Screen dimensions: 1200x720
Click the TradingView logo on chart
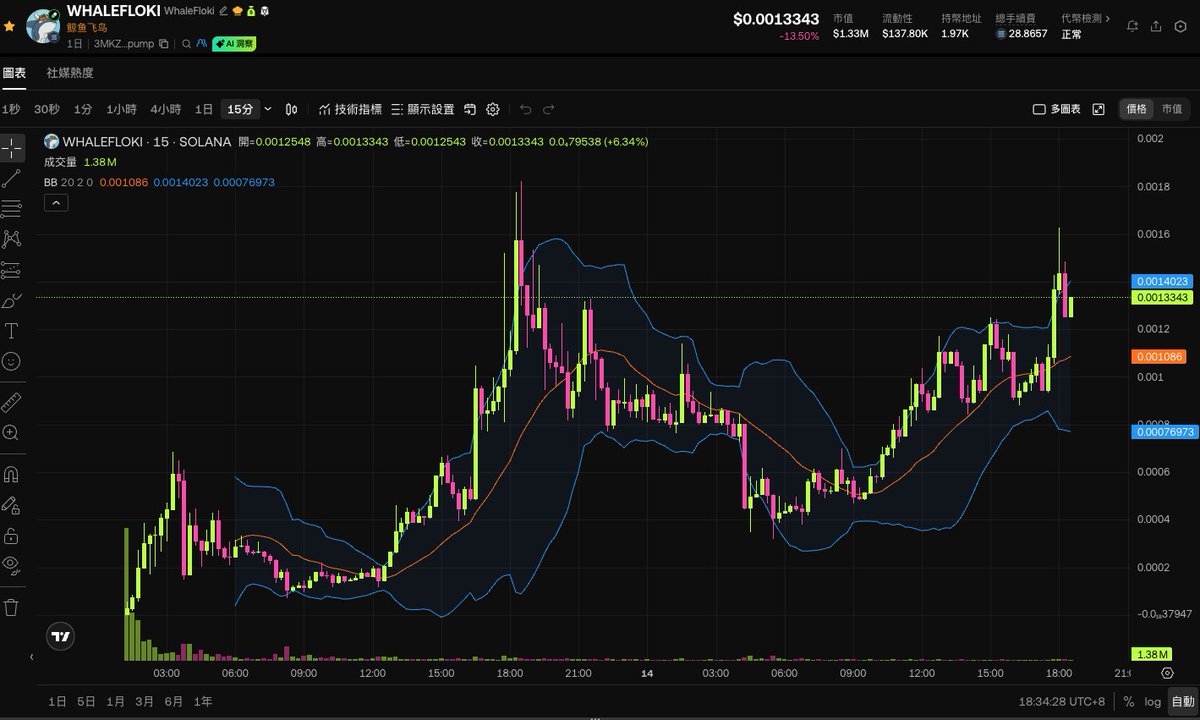(x=60, y=636)
